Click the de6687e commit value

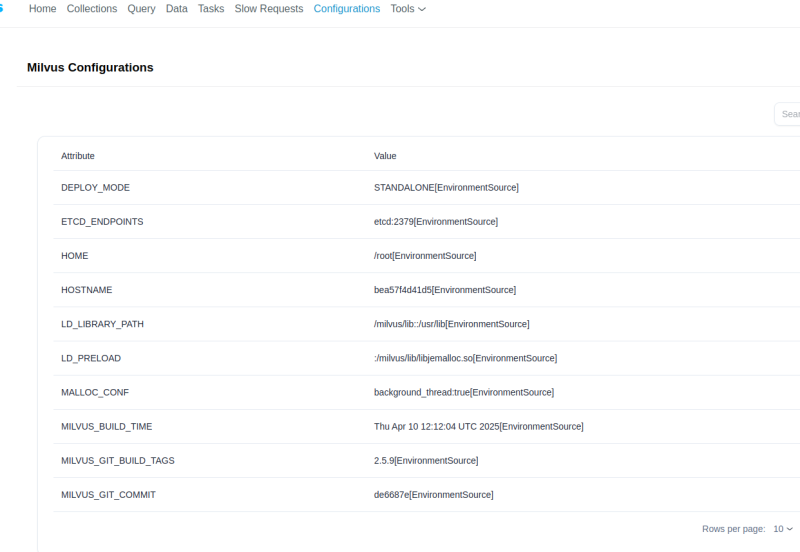coord(434,495)
